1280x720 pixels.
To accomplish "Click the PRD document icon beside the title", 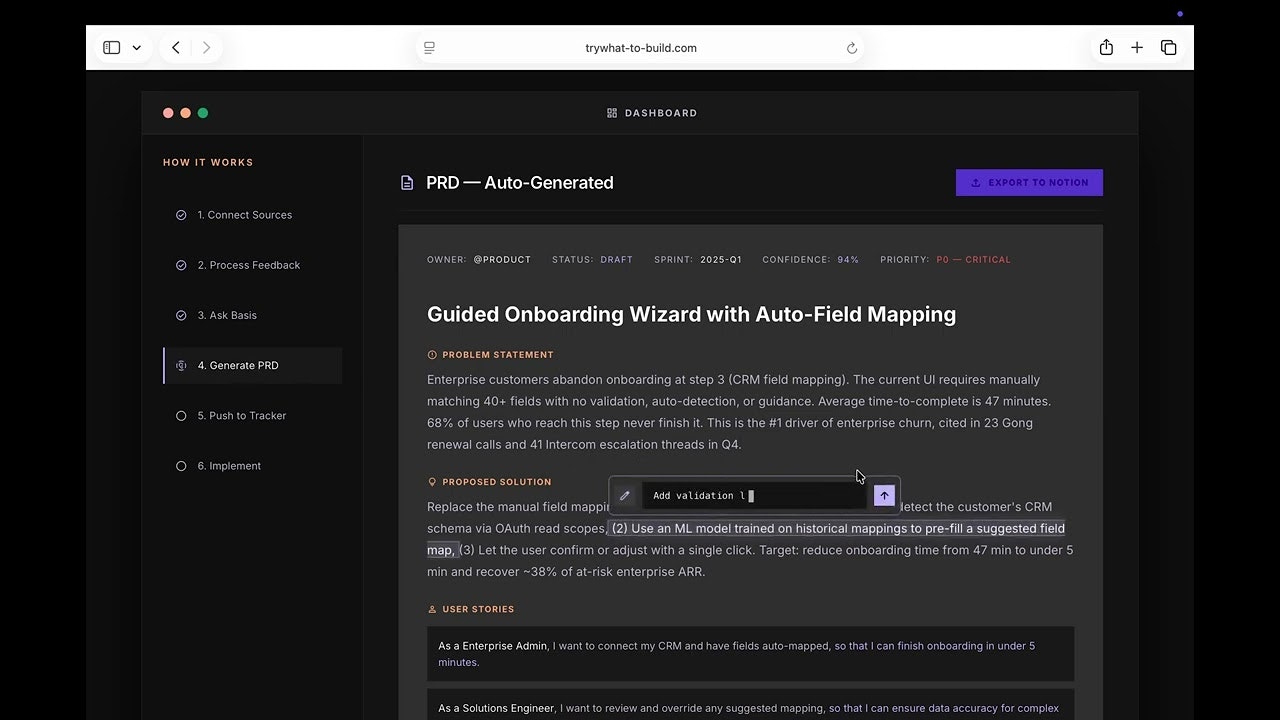I will (406, 183).
